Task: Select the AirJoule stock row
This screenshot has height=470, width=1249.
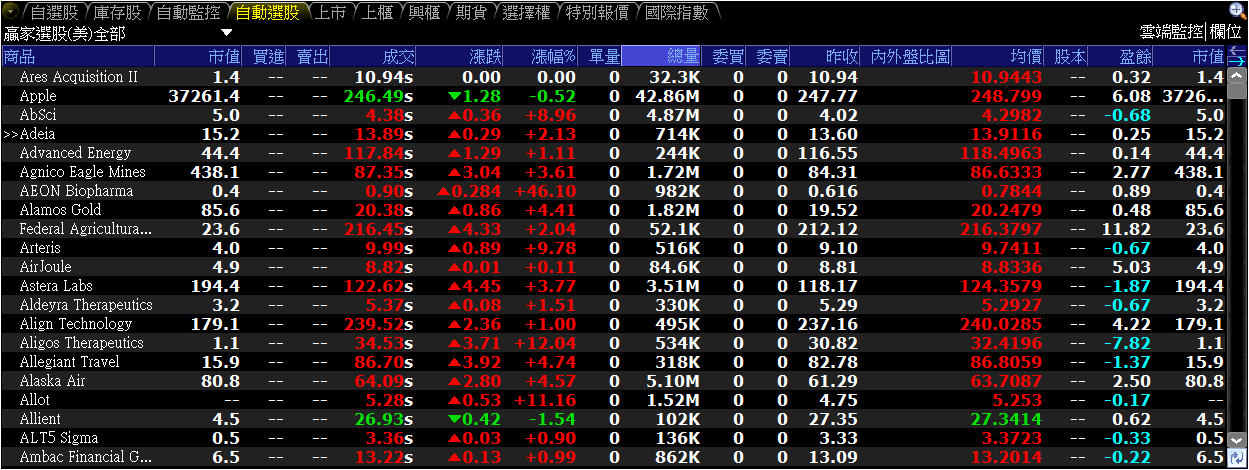Action: click(614, 267)
